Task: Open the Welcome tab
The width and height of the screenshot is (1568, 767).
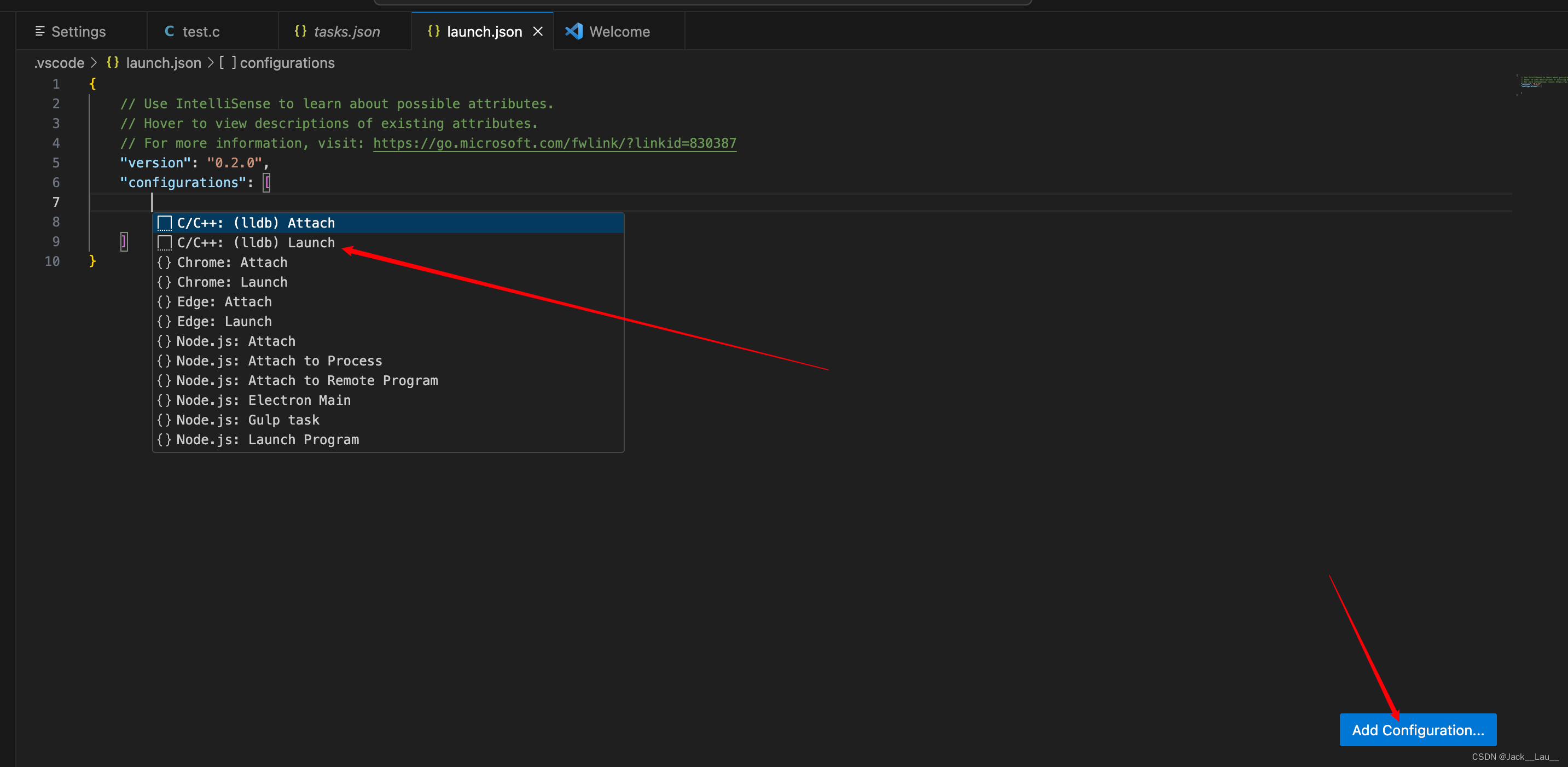Action: click(x=619, y=32)
